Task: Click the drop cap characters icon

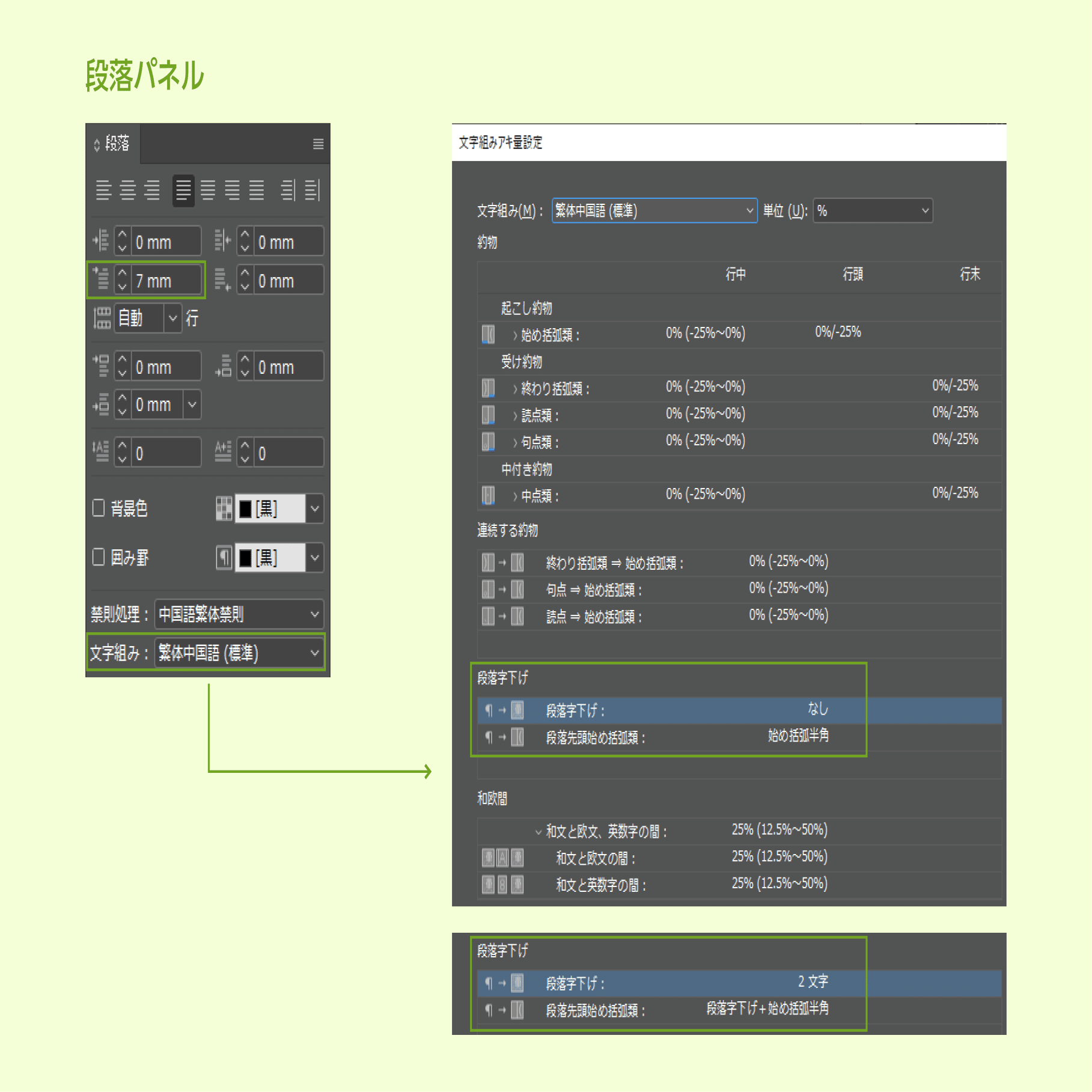Action: (x=223, y=451)
